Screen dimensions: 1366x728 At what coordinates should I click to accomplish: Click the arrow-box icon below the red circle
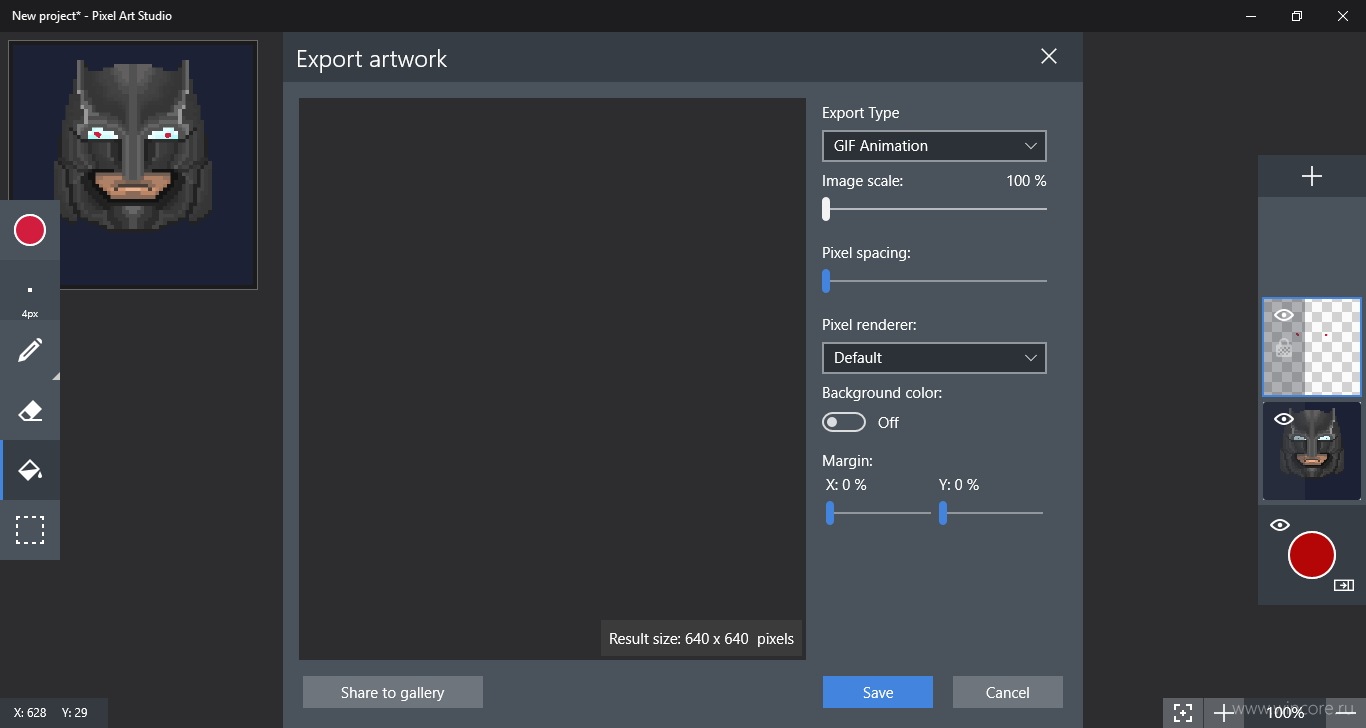(1343, 586)
